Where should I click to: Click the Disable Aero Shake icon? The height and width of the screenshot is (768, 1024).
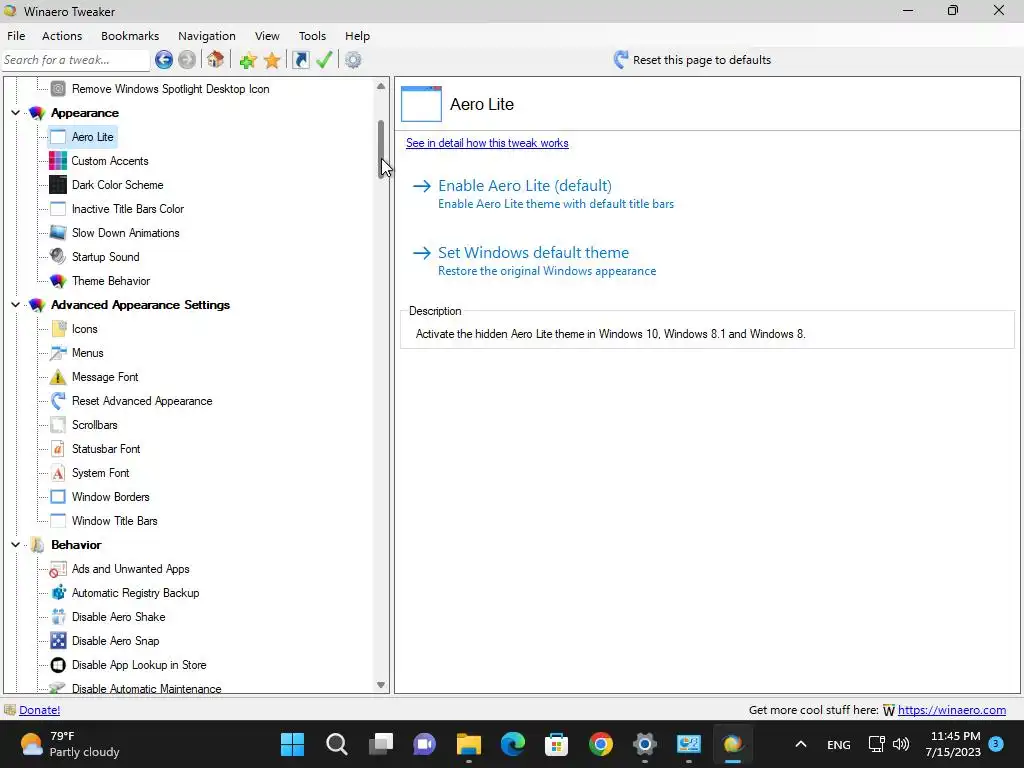click(58, 616)
